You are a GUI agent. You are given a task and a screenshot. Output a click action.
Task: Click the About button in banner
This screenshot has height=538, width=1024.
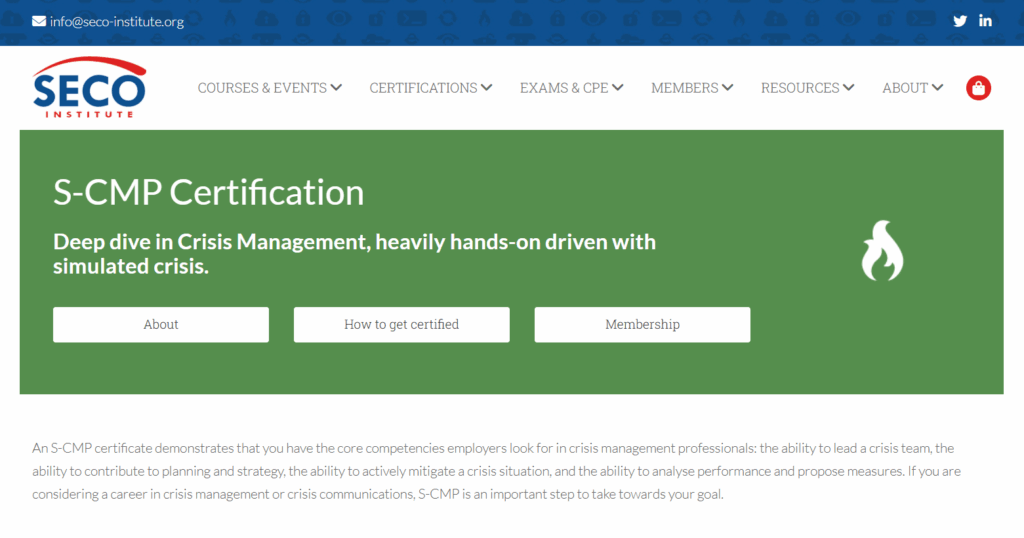coord(161,324)
